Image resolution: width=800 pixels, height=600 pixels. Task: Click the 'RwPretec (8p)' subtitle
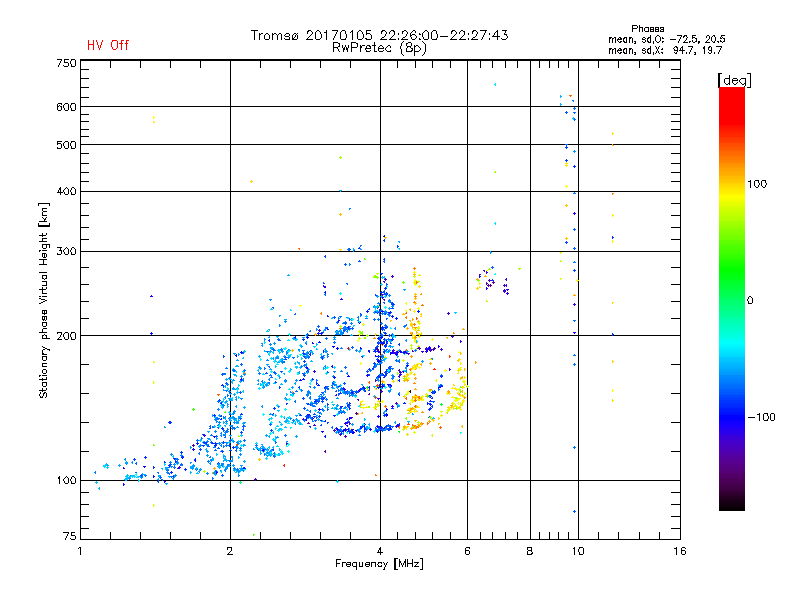[x=379, y=48]
